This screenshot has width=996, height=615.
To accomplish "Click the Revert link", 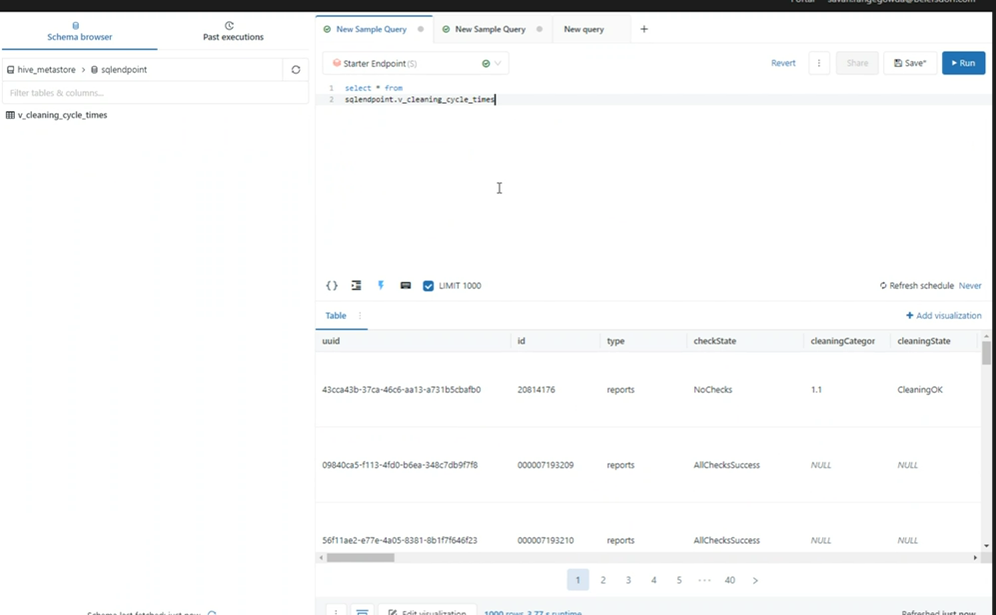I will click(x=783, y=63).
